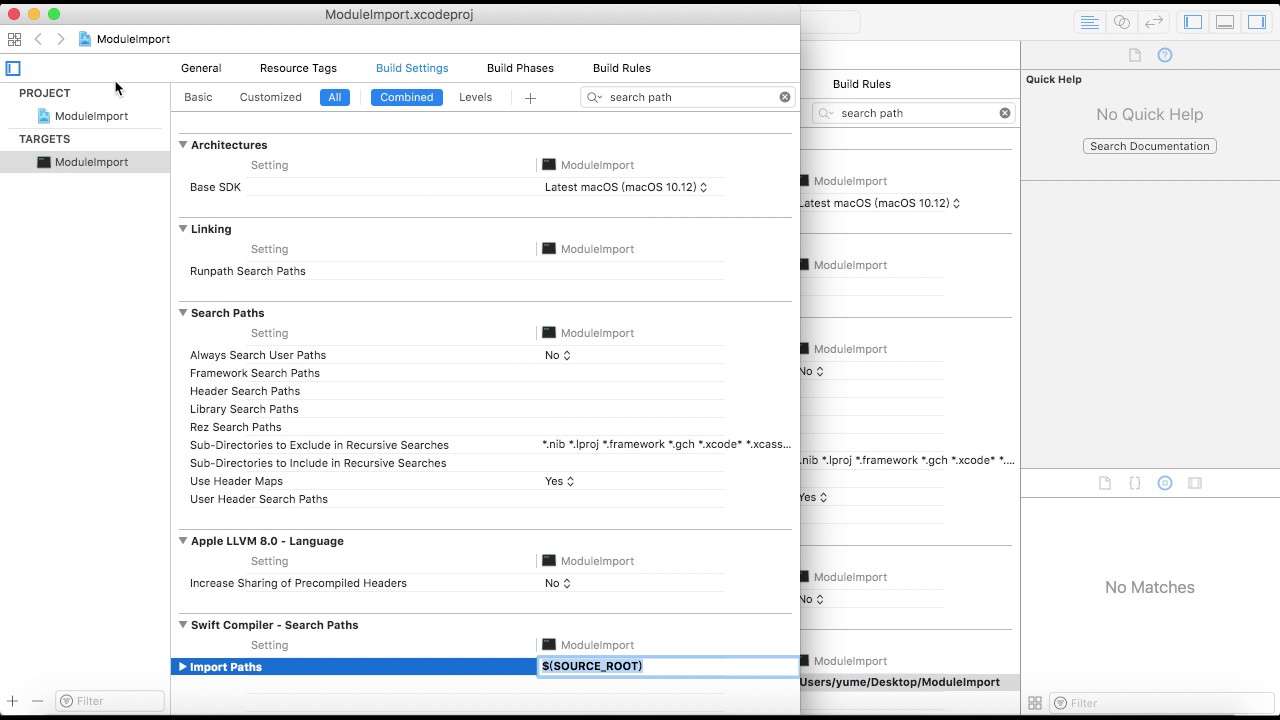Switch the library to icon grid view
1280x720 pixels.
coord(1035,703)
